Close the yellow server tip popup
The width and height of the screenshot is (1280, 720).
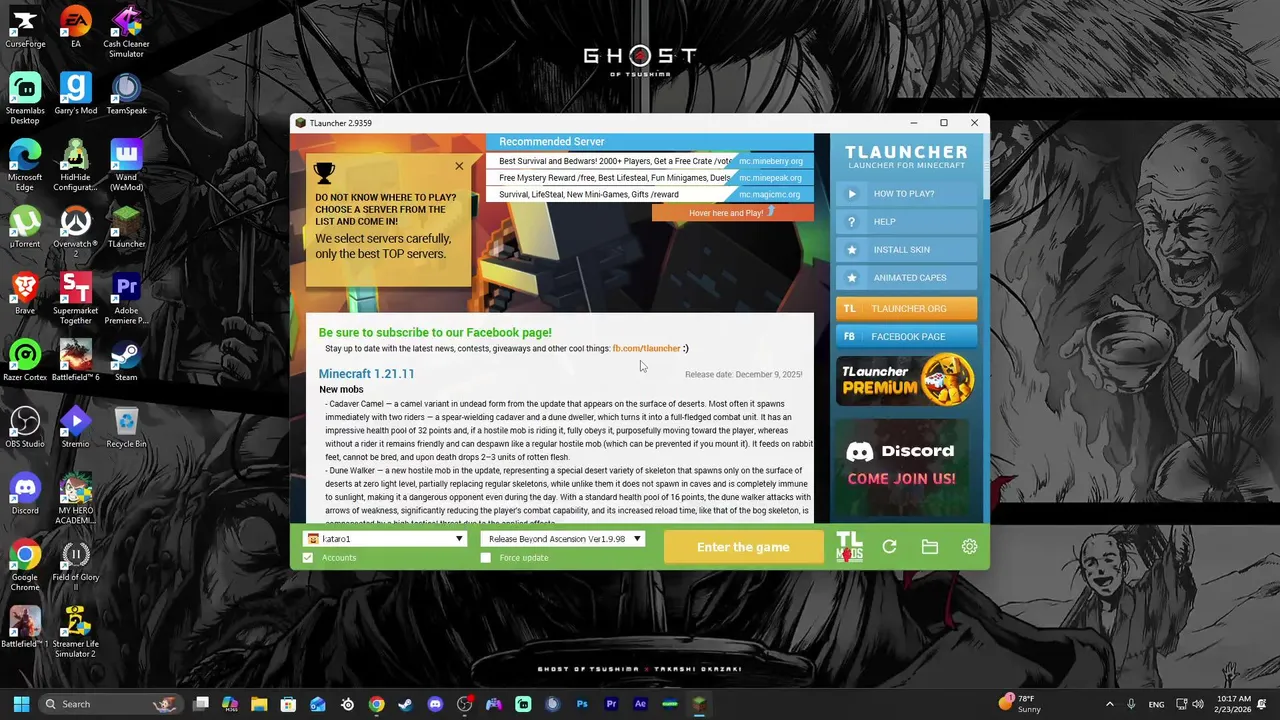[x=459, y=166]
